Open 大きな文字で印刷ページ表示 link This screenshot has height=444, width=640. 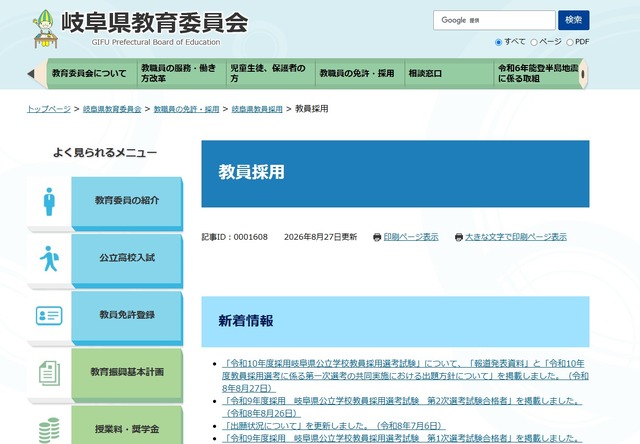(x=516, y=237)
